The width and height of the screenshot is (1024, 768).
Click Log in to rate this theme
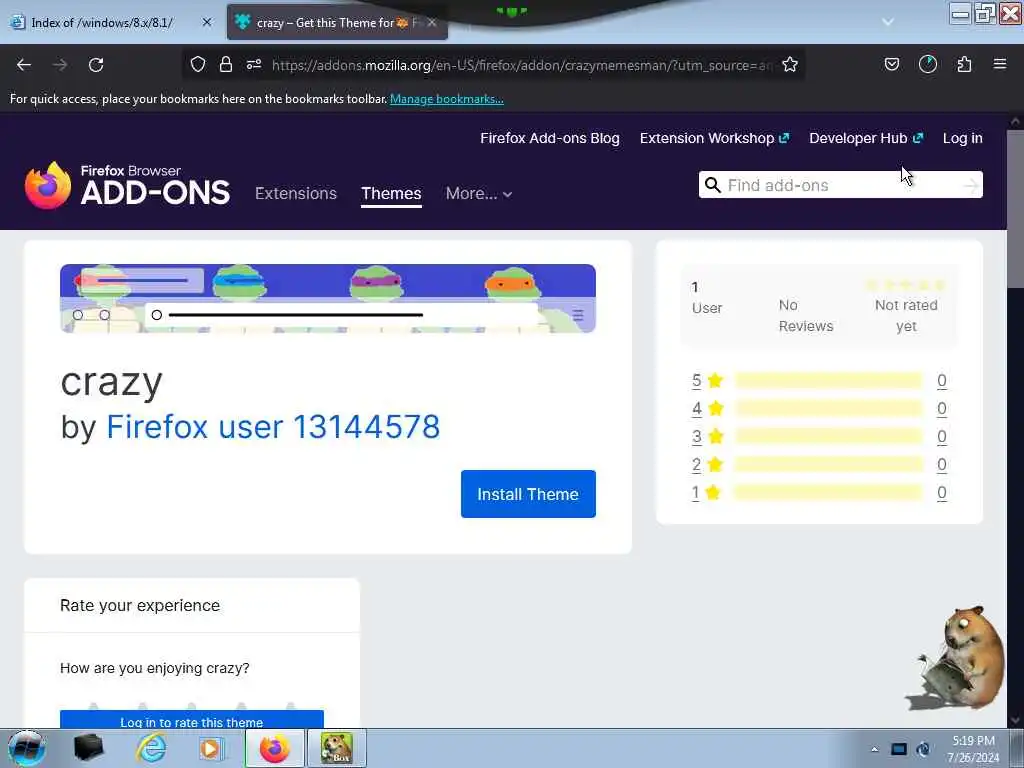tap(191, 721)
